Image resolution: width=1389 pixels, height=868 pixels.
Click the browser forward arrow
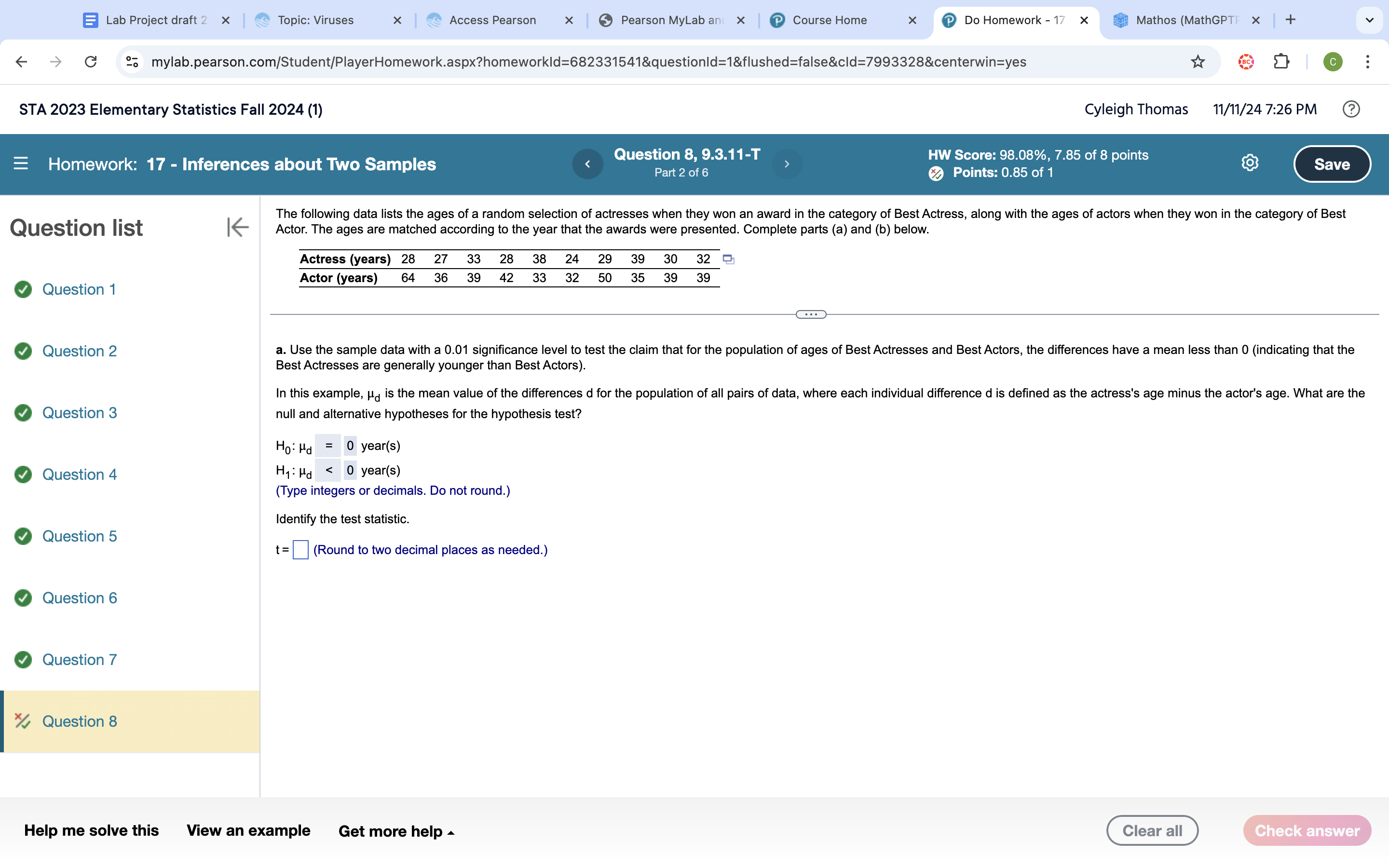tap(55, 61)
